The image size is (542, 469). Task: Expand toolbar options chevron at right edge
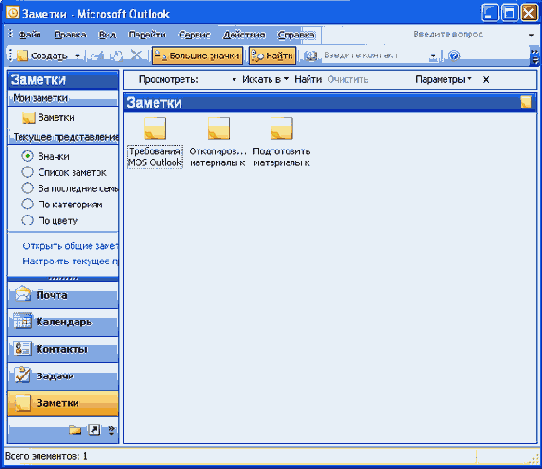(x=535, y=56)
